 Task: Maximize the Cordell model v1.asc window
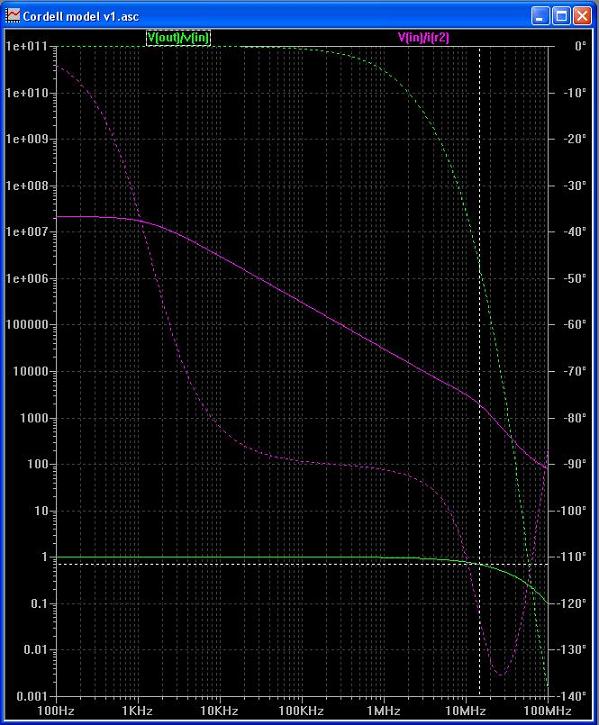click(562, 16)
